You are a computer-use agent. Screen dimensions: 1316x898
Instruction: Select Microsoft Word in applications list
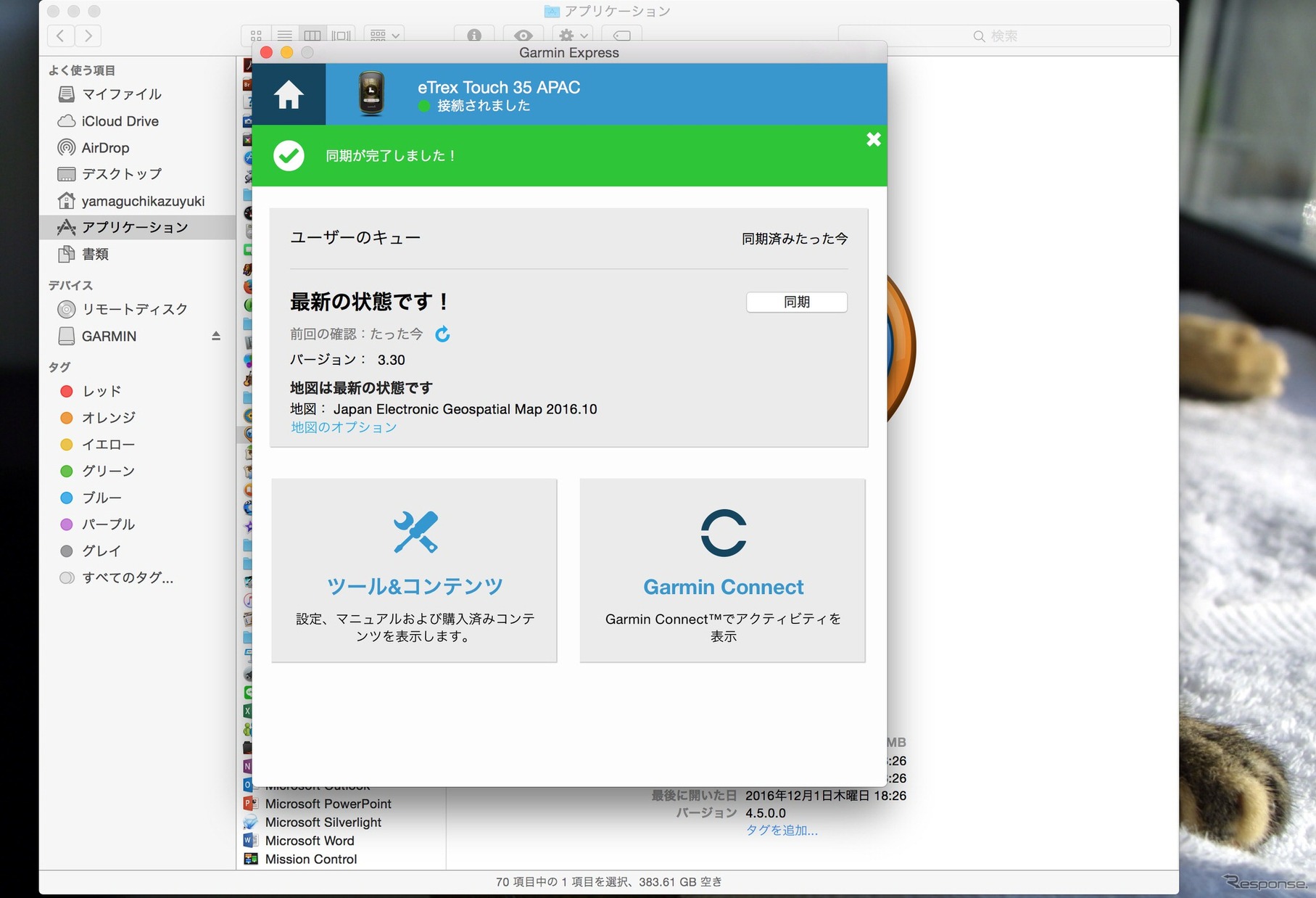(310, 841)
